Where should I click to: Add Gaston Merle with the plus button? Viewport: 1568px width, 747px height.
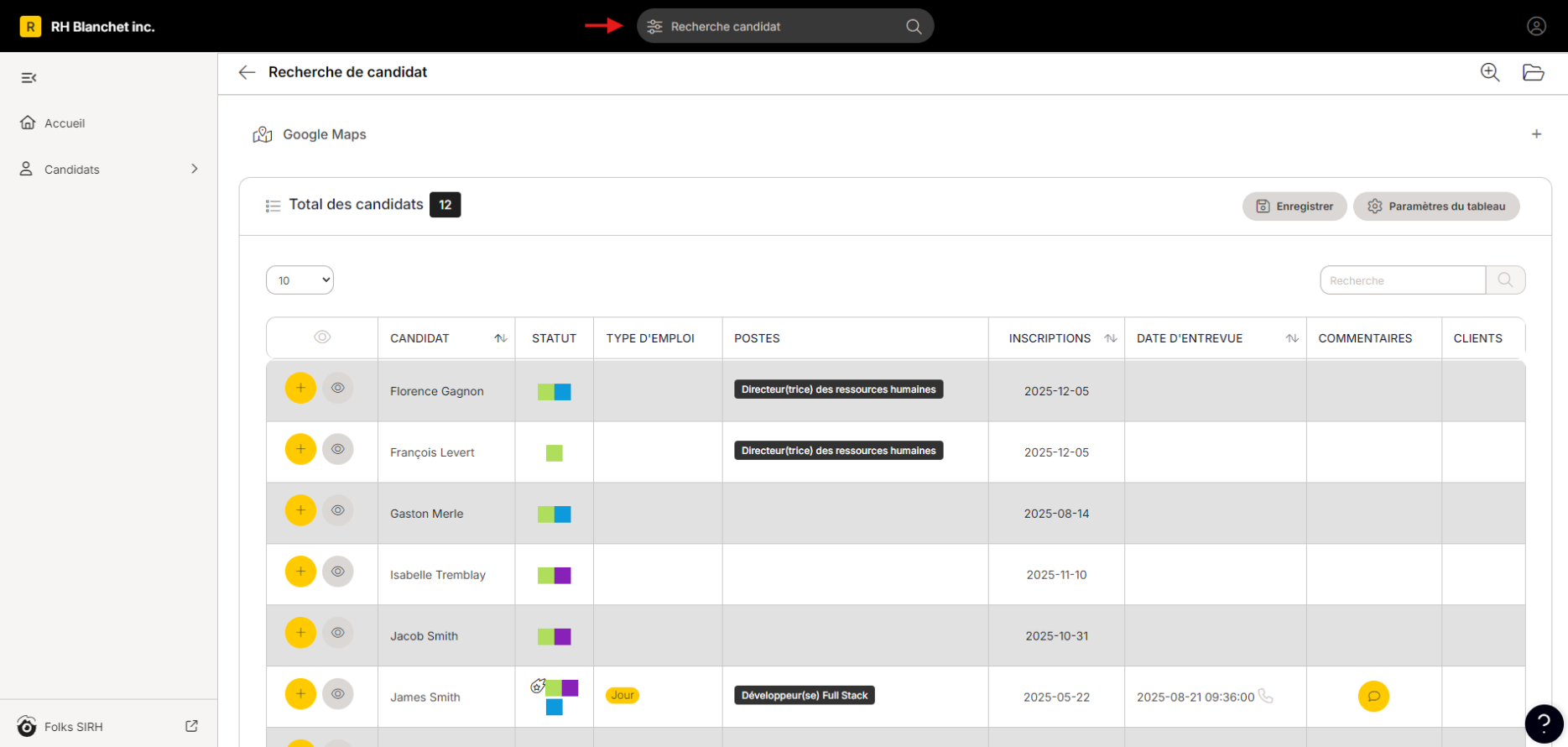tap(300, 510)
